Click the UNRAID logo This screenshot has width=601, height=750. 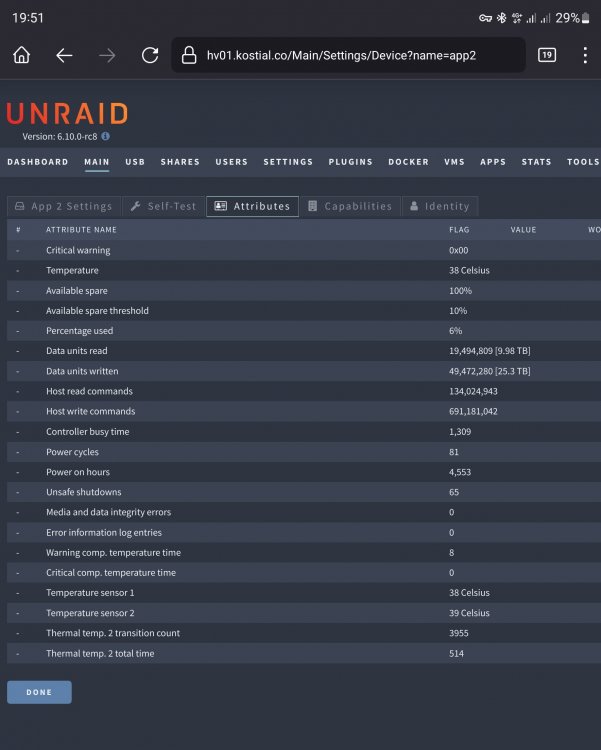tap(67, 113)
